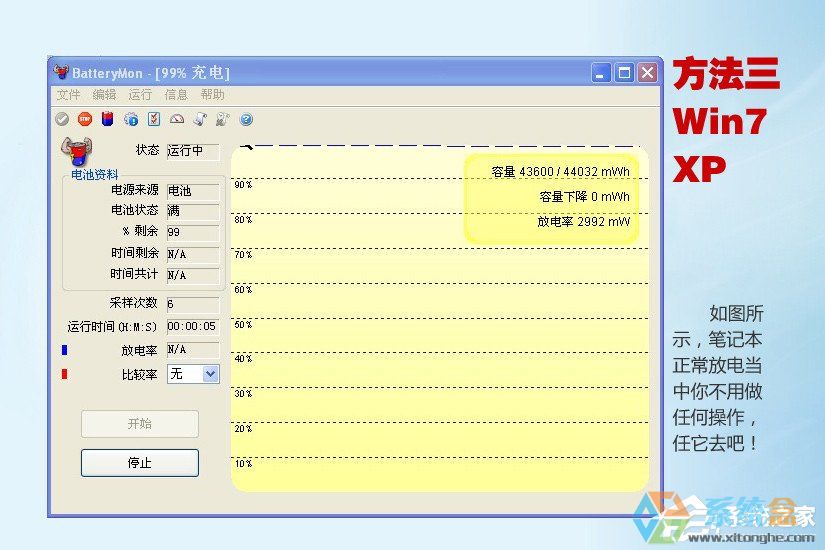The image size is (825, 550).
Task: Click the 放电率 field showing N/A
Action: point(193,349)
